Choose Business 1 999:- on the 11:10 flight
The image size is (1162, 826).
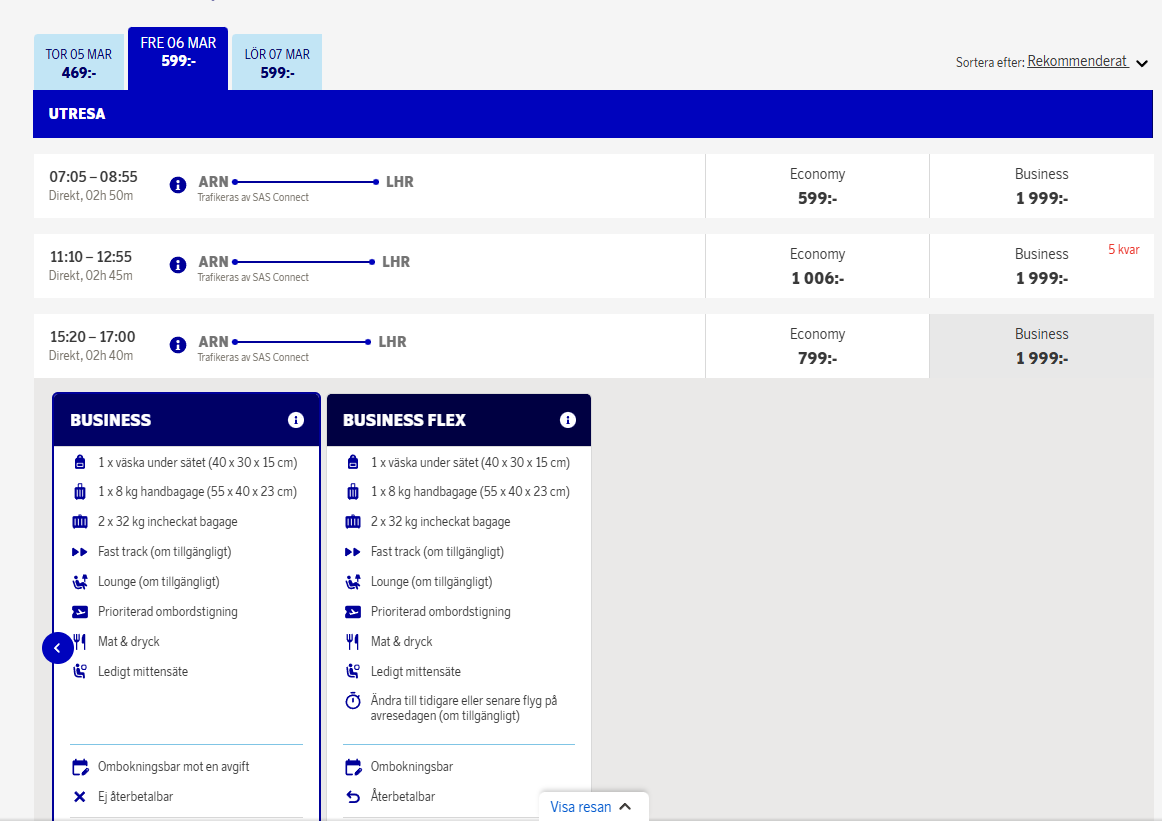pos(1041,266)
